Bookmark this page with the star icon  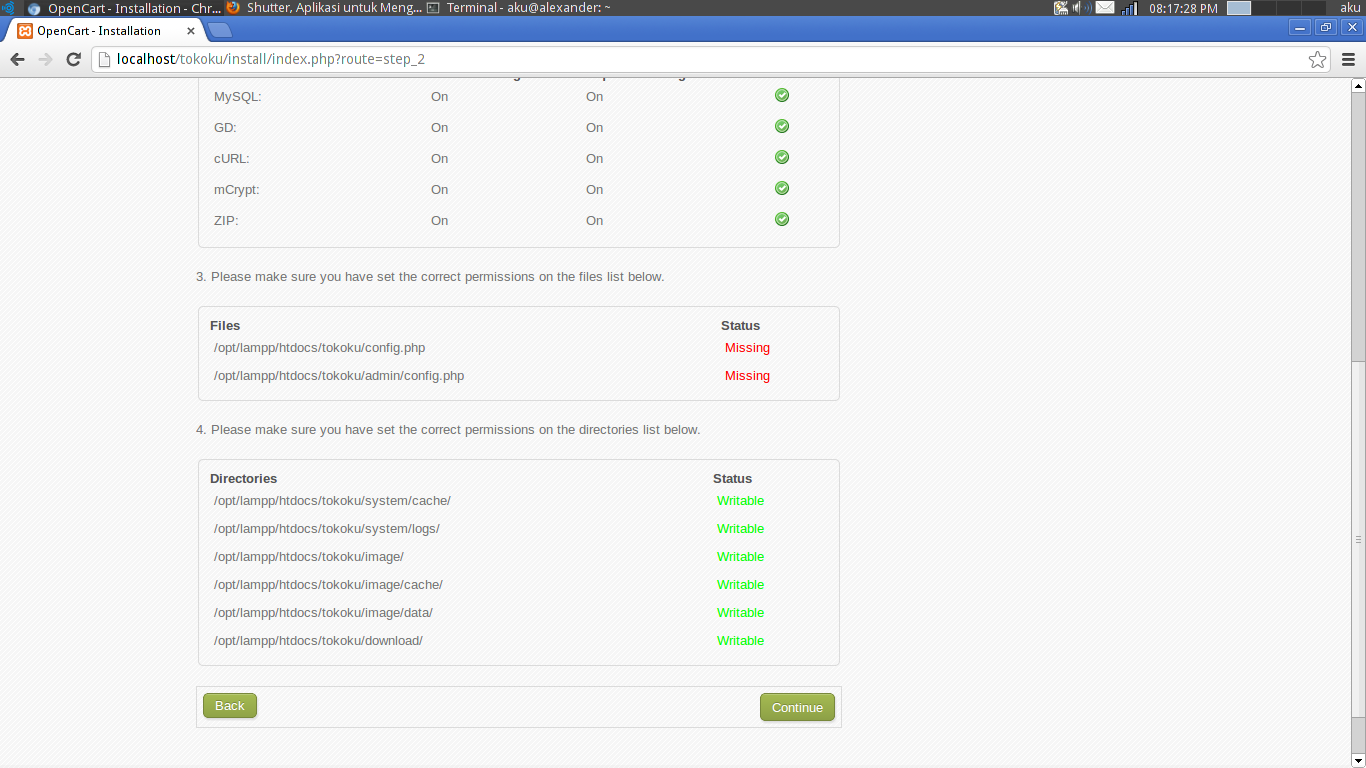[x=1317, y=59]
